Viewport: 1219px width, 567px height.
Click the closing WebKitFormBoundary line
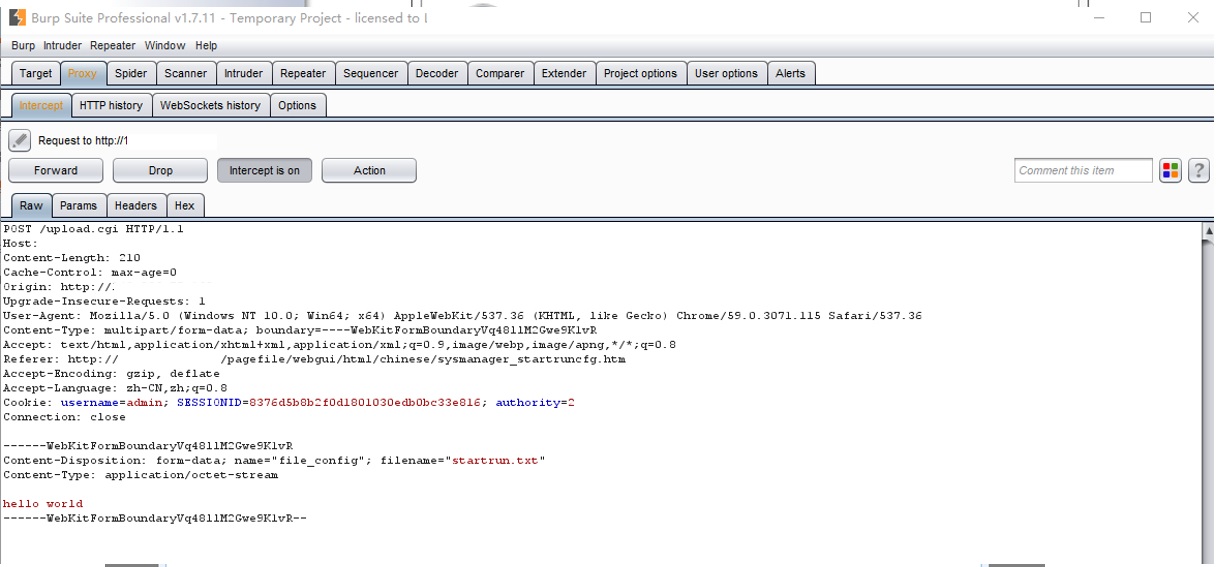click(154, 518)
